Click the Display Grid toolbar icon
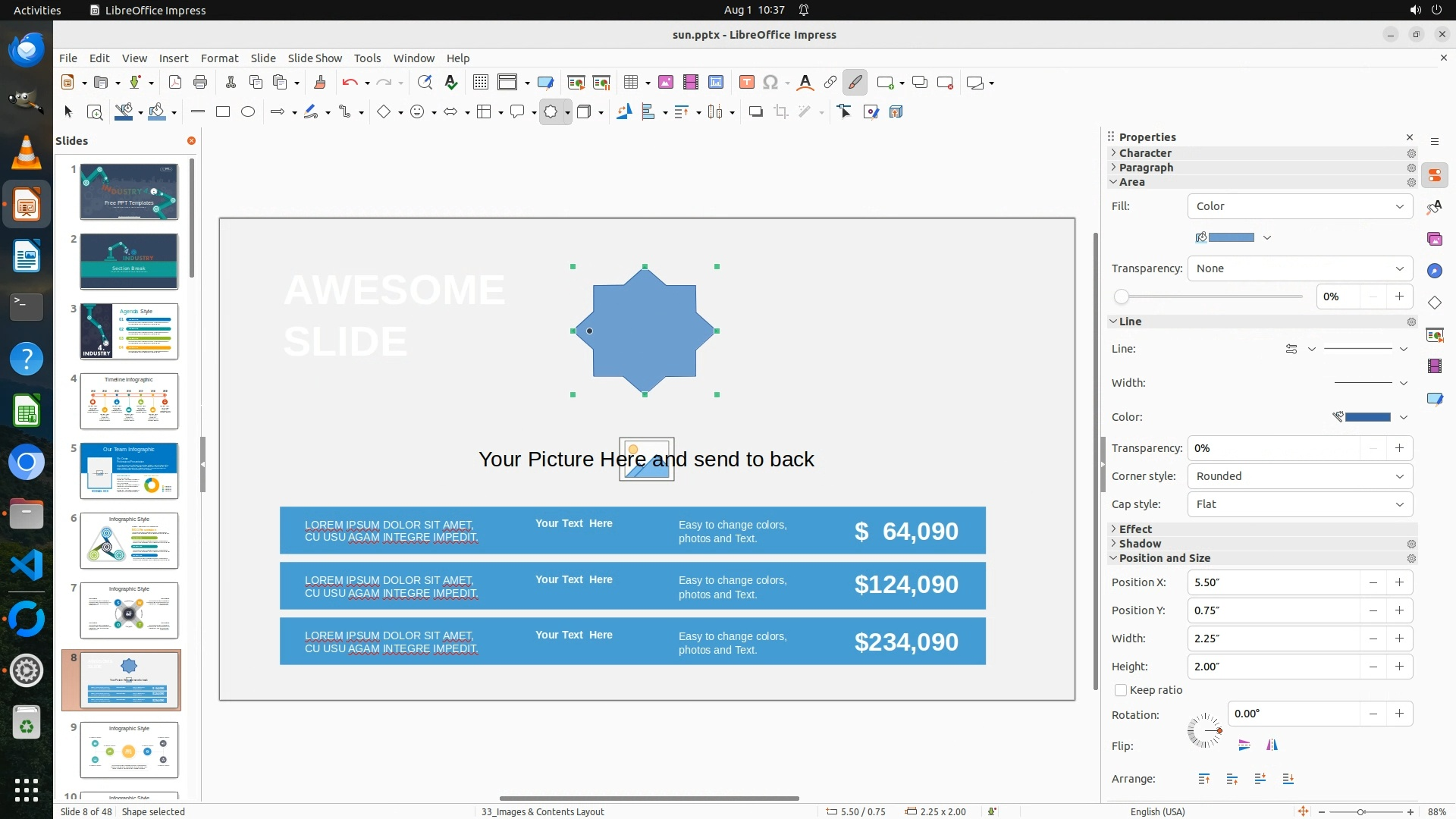The width and height of the screenshot is (1456, 819). 480,83
